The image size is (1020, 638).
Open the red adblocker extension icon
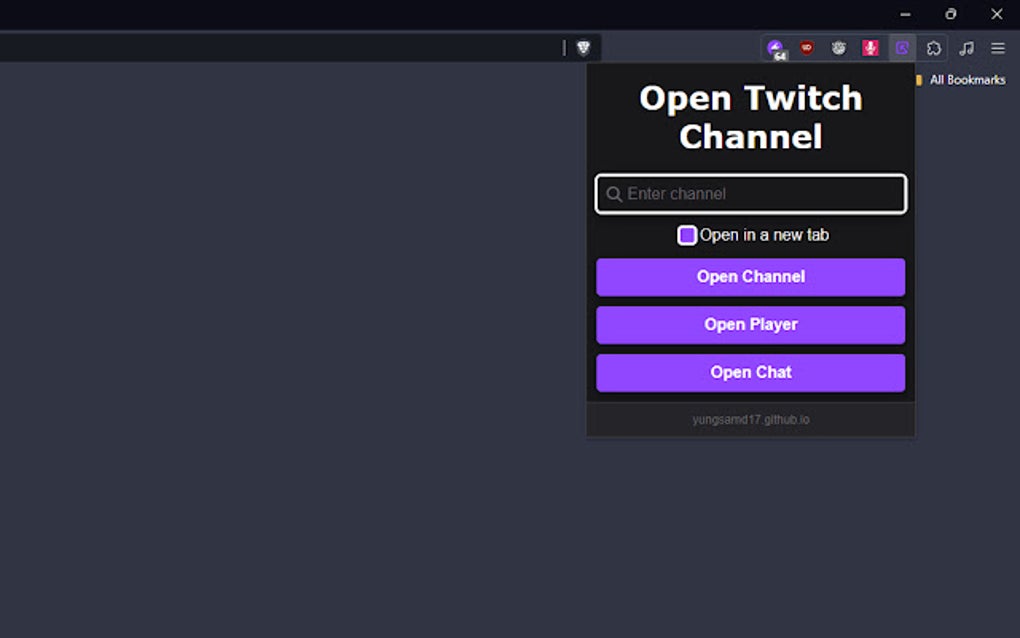pos(807,47)
